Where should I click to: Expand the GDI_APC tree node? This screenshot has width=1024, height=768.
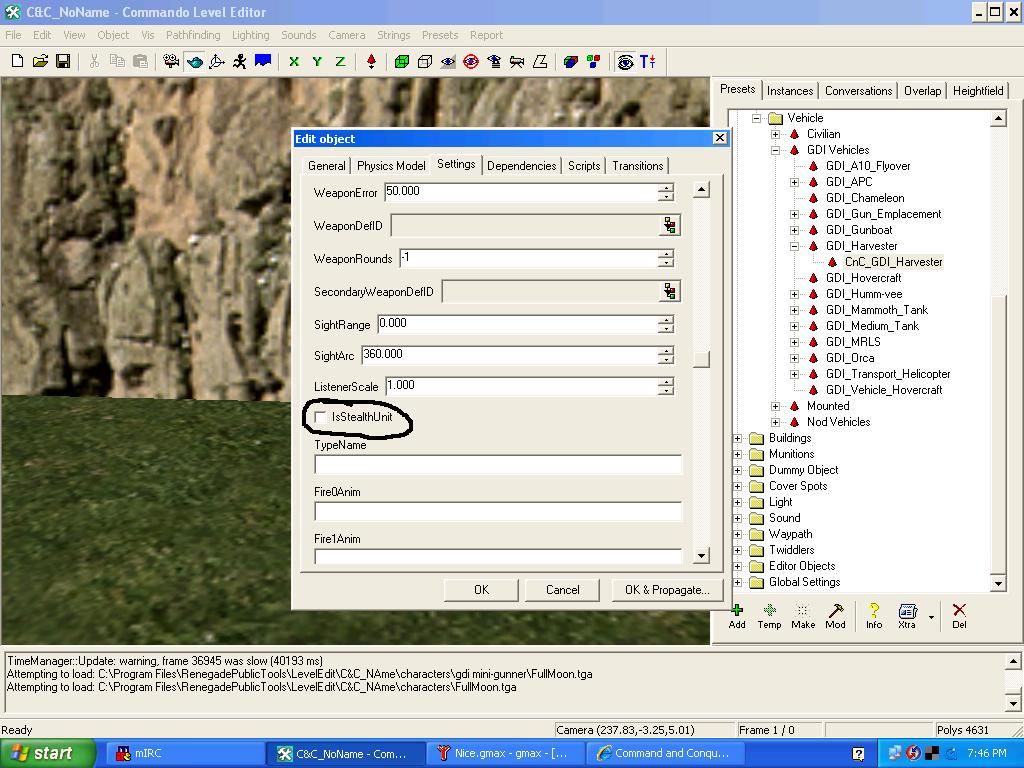[x=794, y=182]
